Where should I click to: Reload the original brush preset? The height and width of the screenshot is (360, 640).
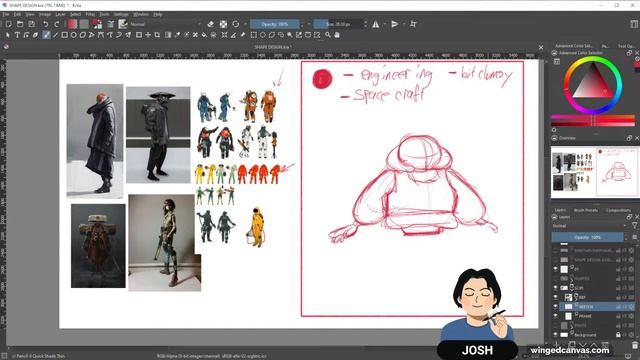point(236,24)
